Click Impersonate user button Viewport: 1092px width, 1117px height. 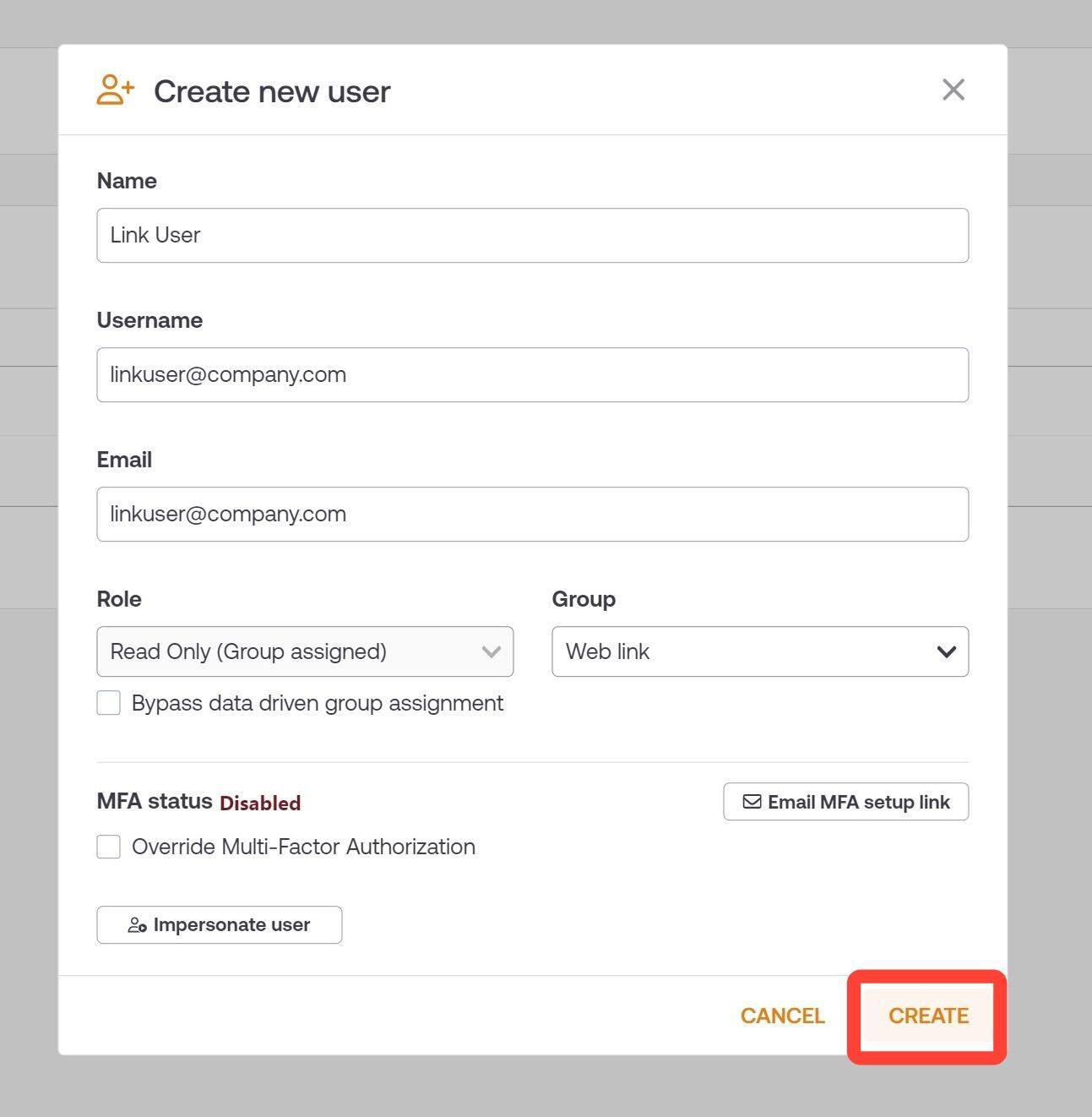point(220,925)
